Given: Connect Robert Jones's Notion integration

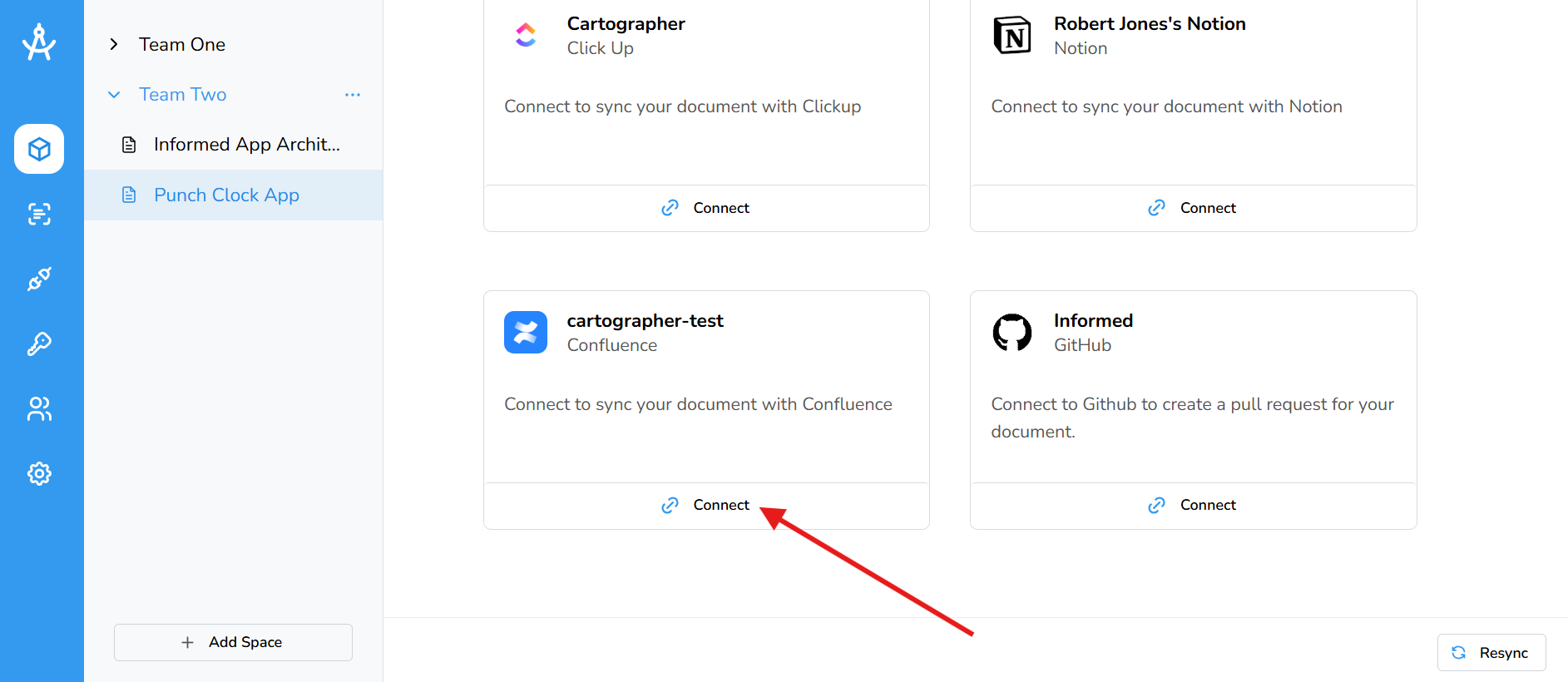Looking at the screenshot, I should 1193,208.
